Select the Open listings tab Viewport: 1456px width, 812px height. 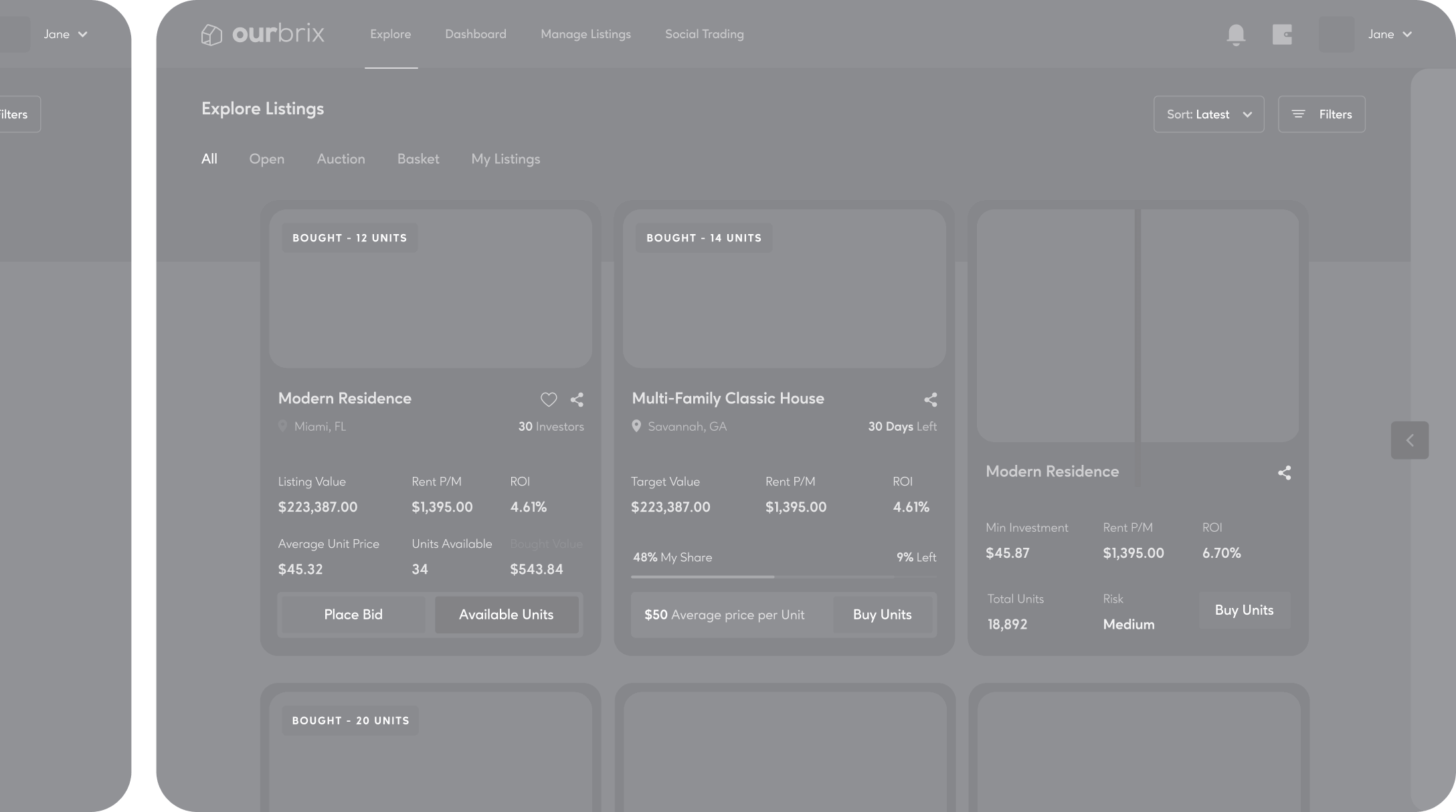tap(266, 159)
